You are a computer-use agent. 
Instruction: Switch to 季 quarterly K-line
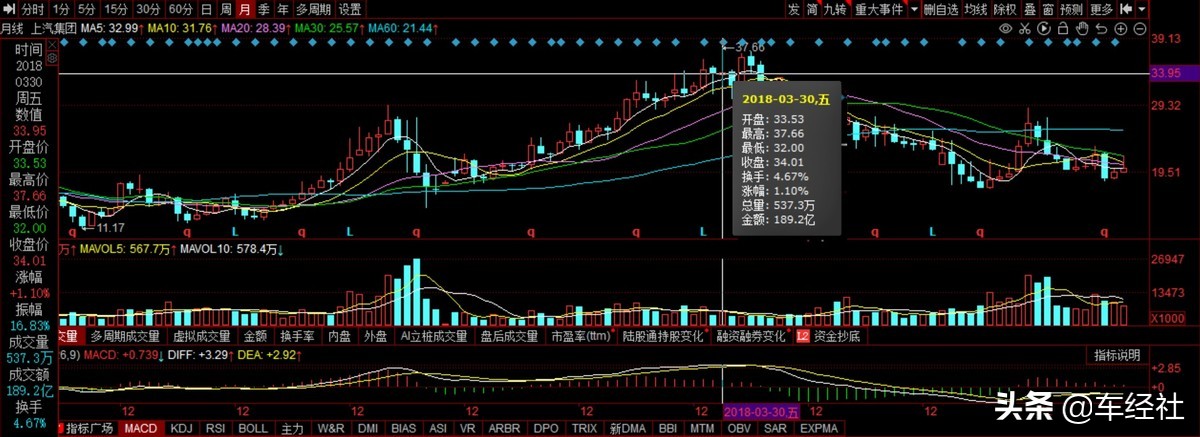[x=264, y=10]
